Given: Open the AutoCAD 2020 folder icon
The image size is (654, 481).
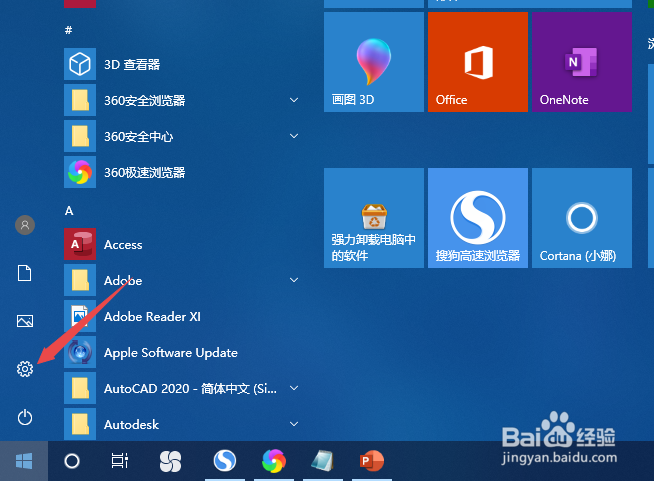Looking at the screenshot, I should (80, 388).
